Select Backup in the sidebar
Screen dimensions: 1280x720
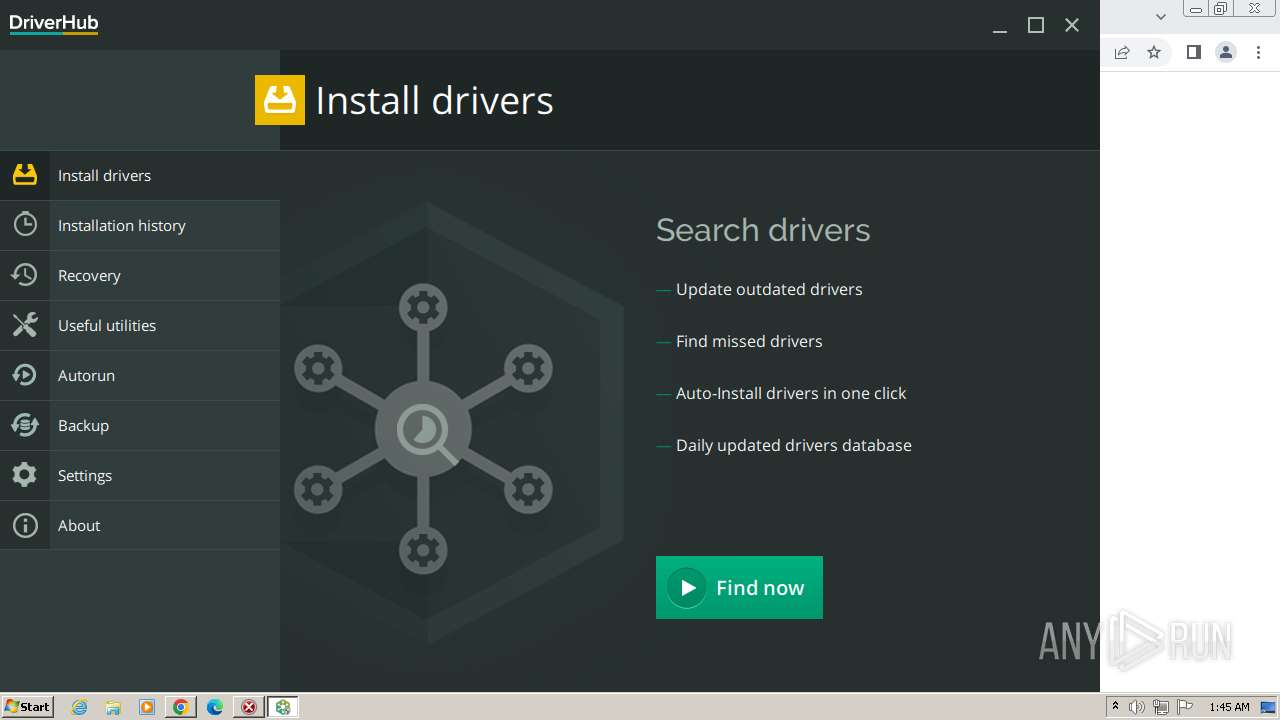[140, 425]
